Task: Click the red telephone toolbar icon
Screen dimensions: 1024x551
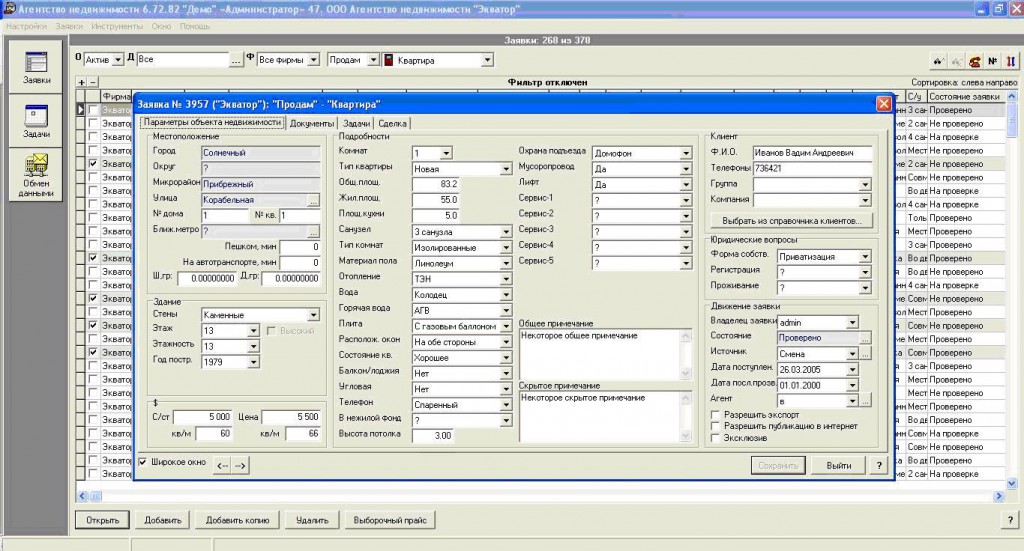Action: (973, 60)
